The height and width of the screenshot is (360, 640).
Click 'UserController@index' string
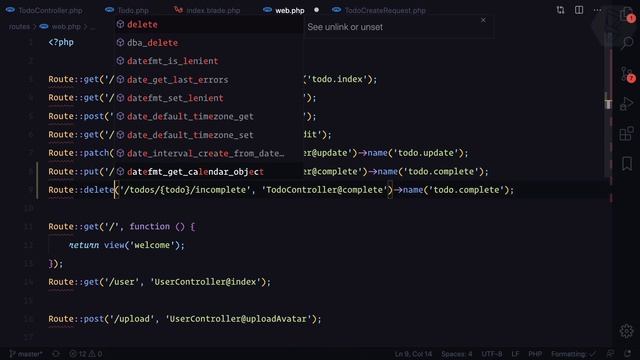205,282
